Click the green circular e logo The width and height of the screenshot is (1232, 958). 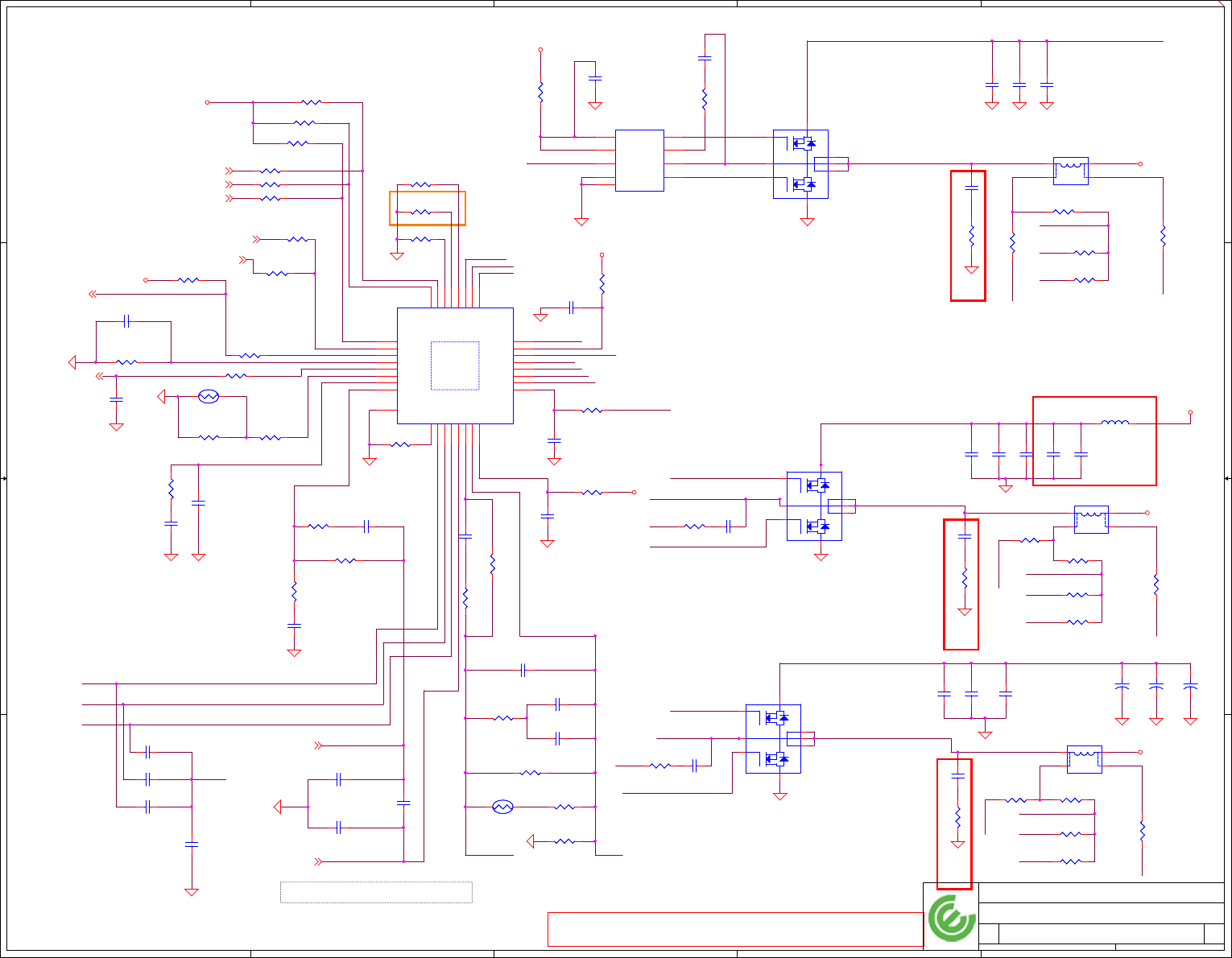[951, 917]
